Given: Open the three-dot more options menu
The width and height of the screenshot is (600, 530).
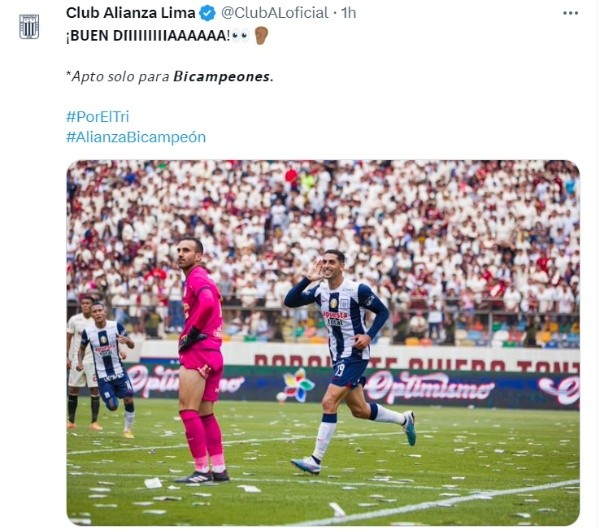Looking at the screenshot, I should pyautogui.click(x=570, y=13).
